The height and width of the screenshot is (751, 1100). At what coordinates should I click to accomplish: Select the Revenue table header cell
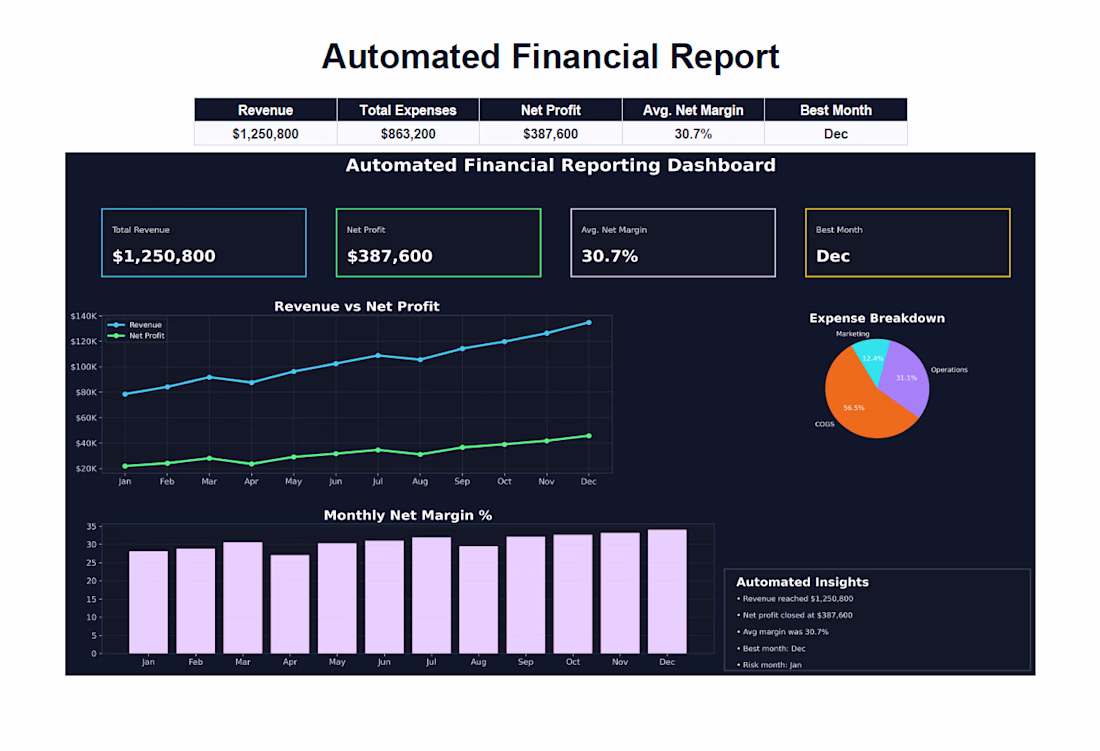point(265,110)
